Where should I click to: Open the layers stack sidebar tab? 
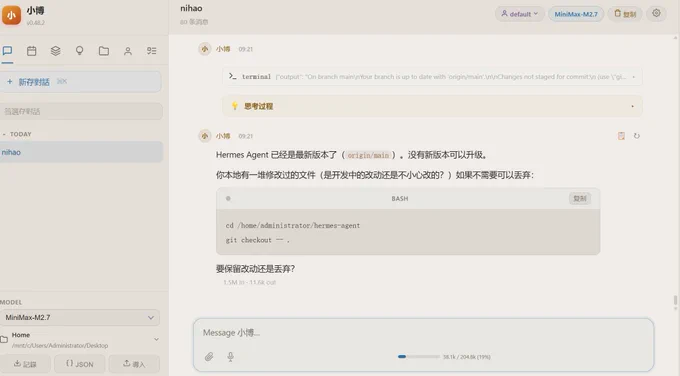tap(56, 51)
